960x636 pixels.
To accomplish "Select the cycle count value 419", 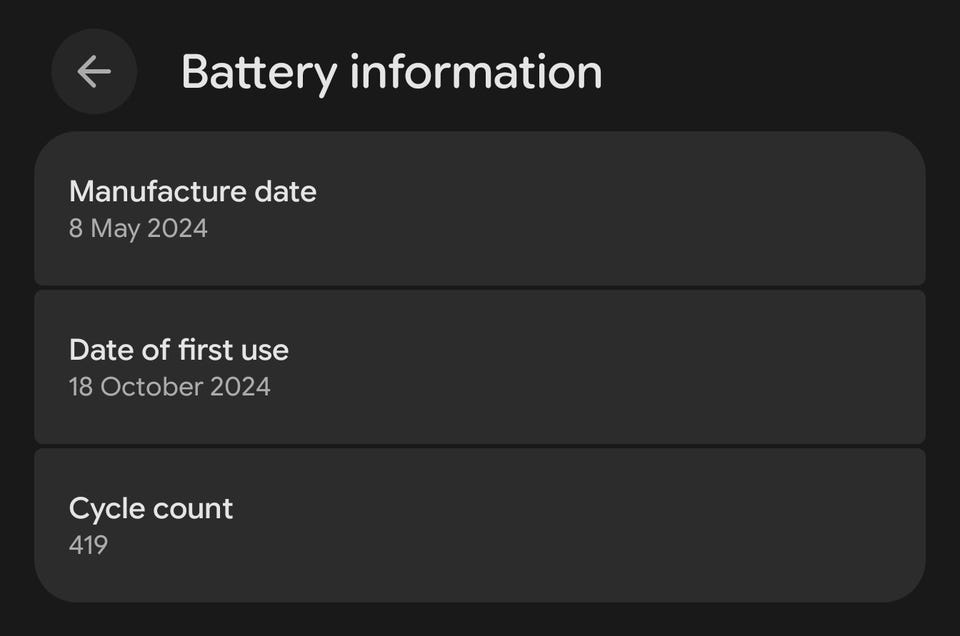I will point(88,545).
